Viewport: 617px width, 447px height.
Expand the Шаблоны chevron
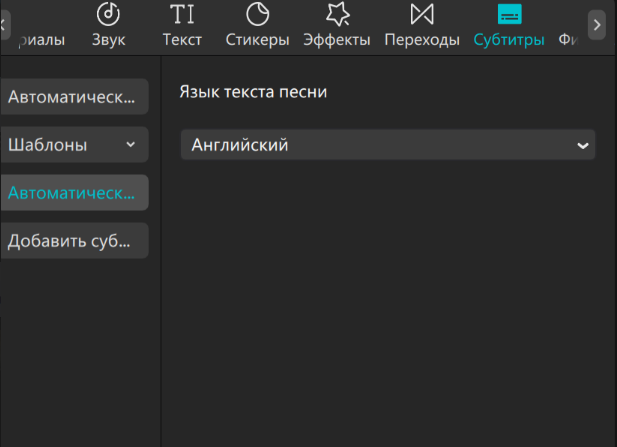[131, 144]
